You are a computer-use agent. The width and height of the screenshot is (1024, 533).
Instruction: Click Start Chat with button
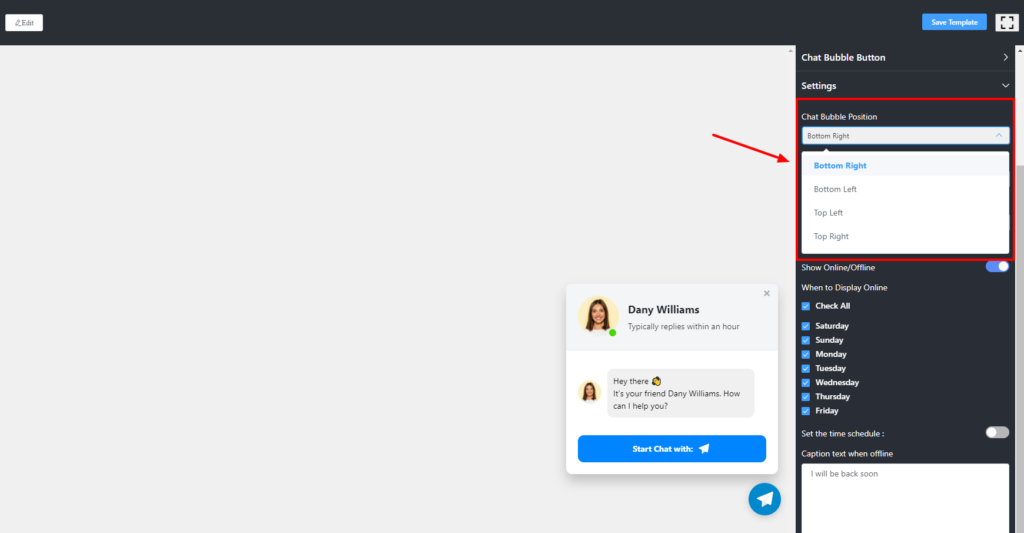tap(671, 449)
